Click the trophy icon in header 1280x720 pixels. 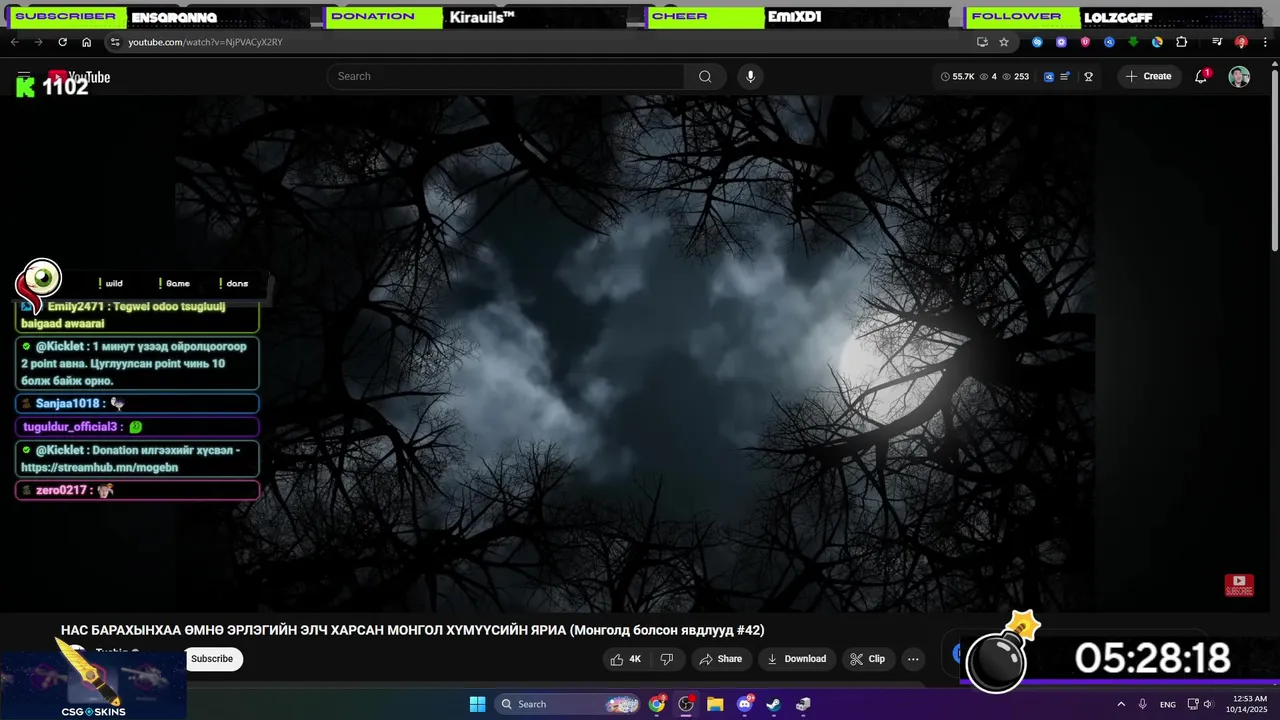coord(1089,76)
